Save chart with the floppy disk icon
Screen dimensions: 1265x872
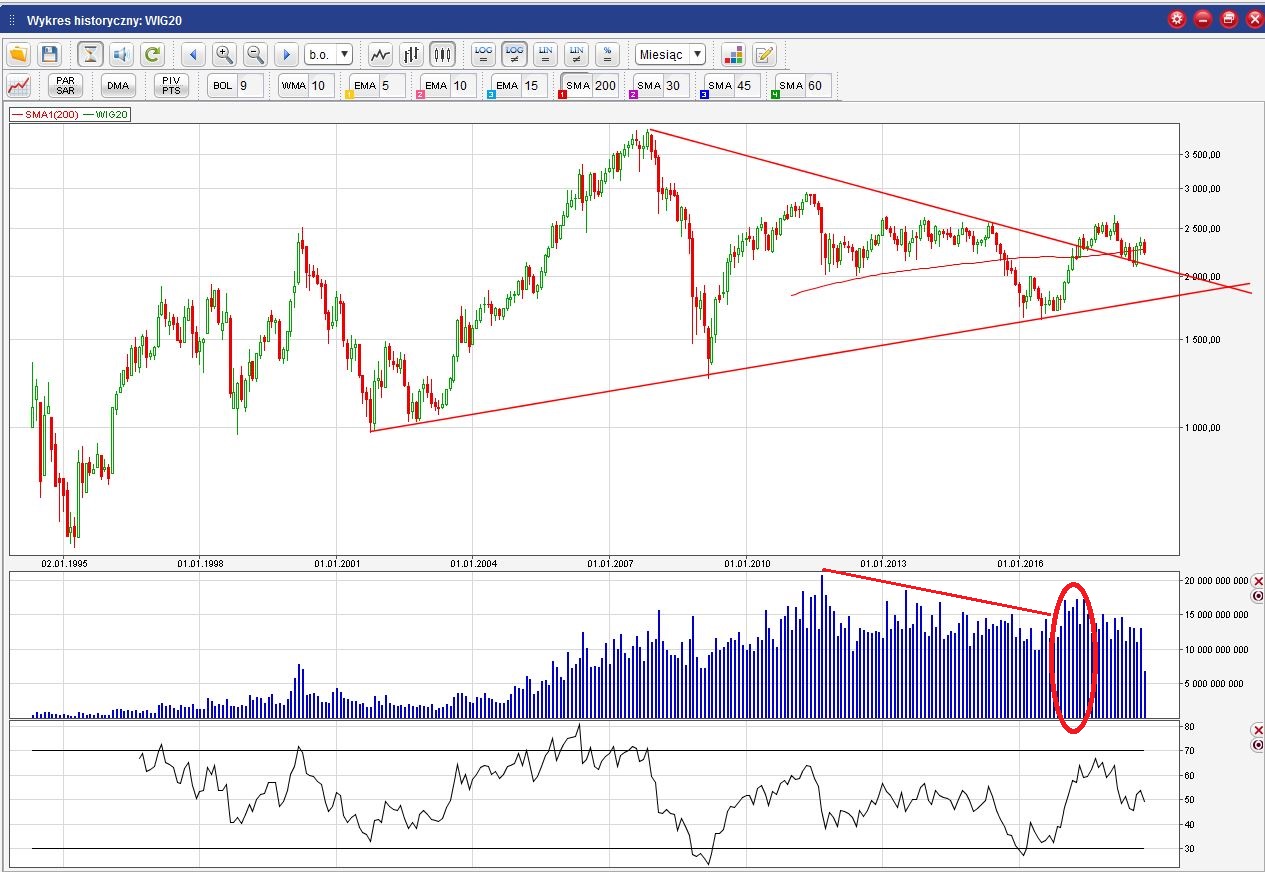click(49, 54)
